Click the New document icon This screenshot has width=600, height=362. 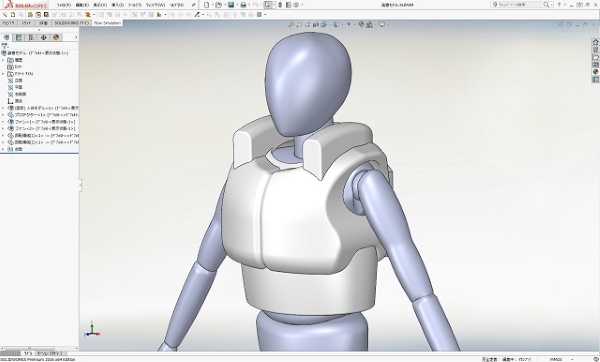[207, 5]
